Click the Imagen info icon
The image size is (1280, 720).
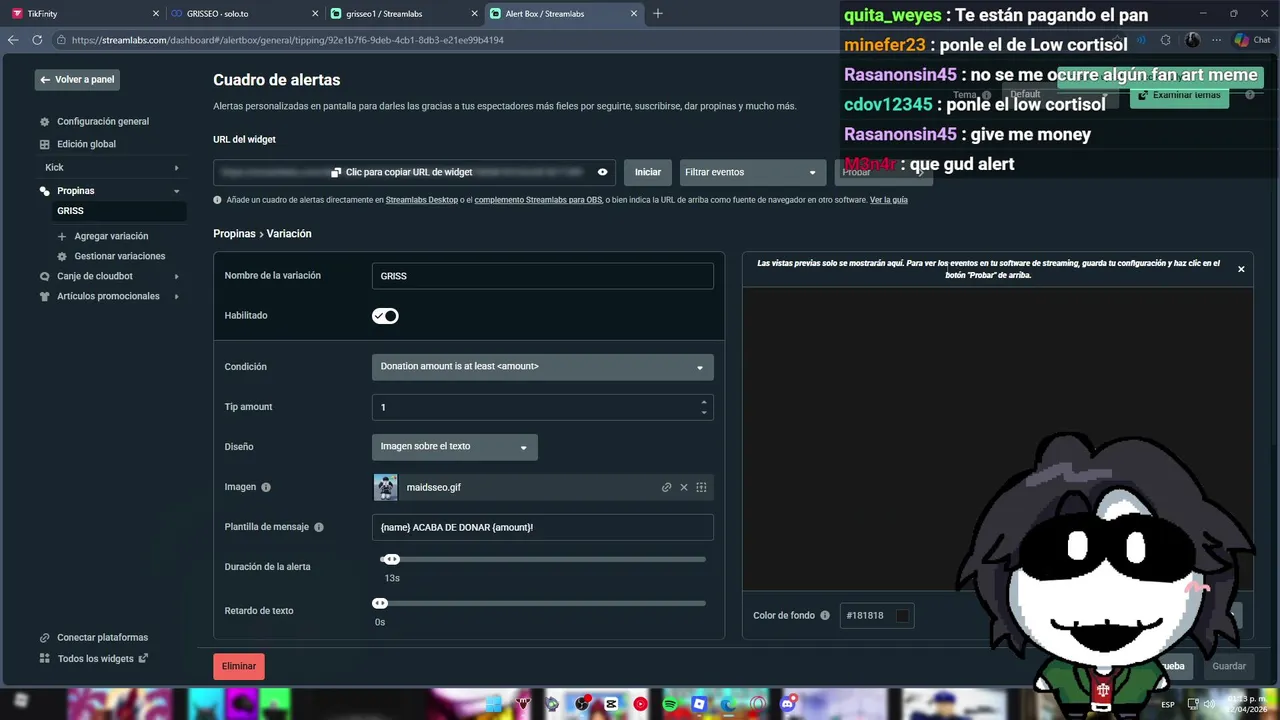(266, 487)
